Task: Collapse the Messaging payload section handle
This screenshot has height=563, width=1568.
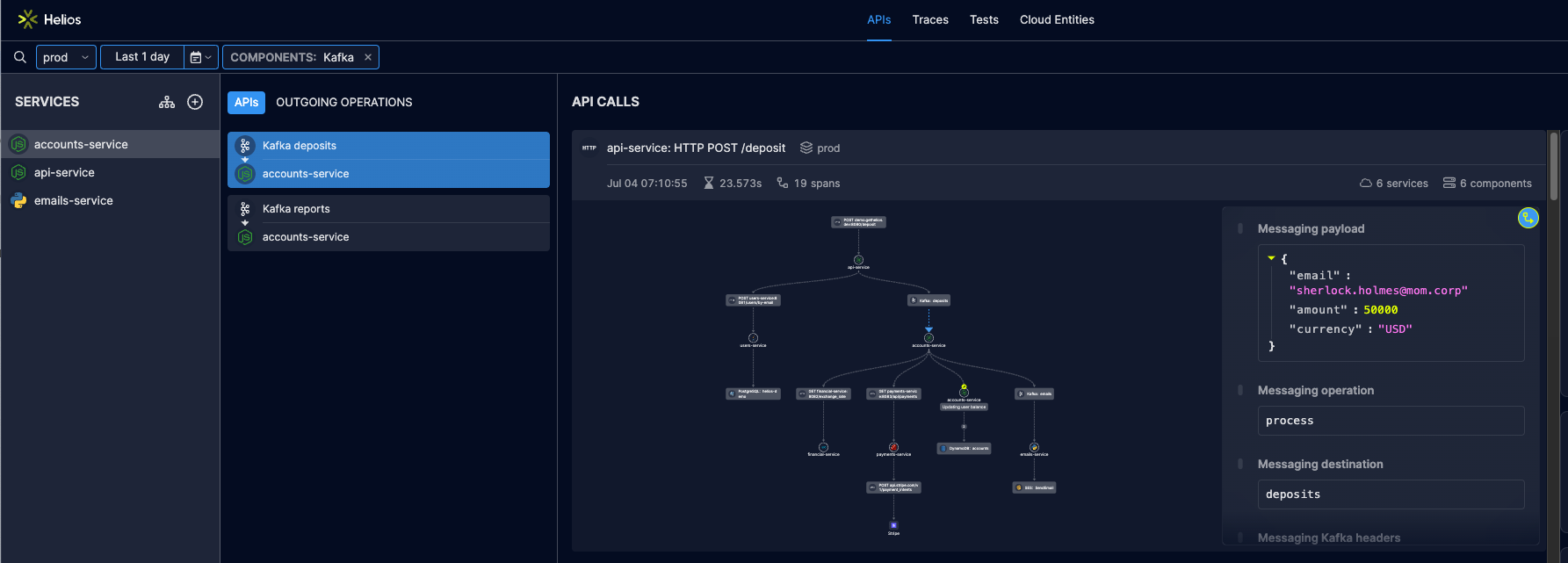Action: point(1240,228)
